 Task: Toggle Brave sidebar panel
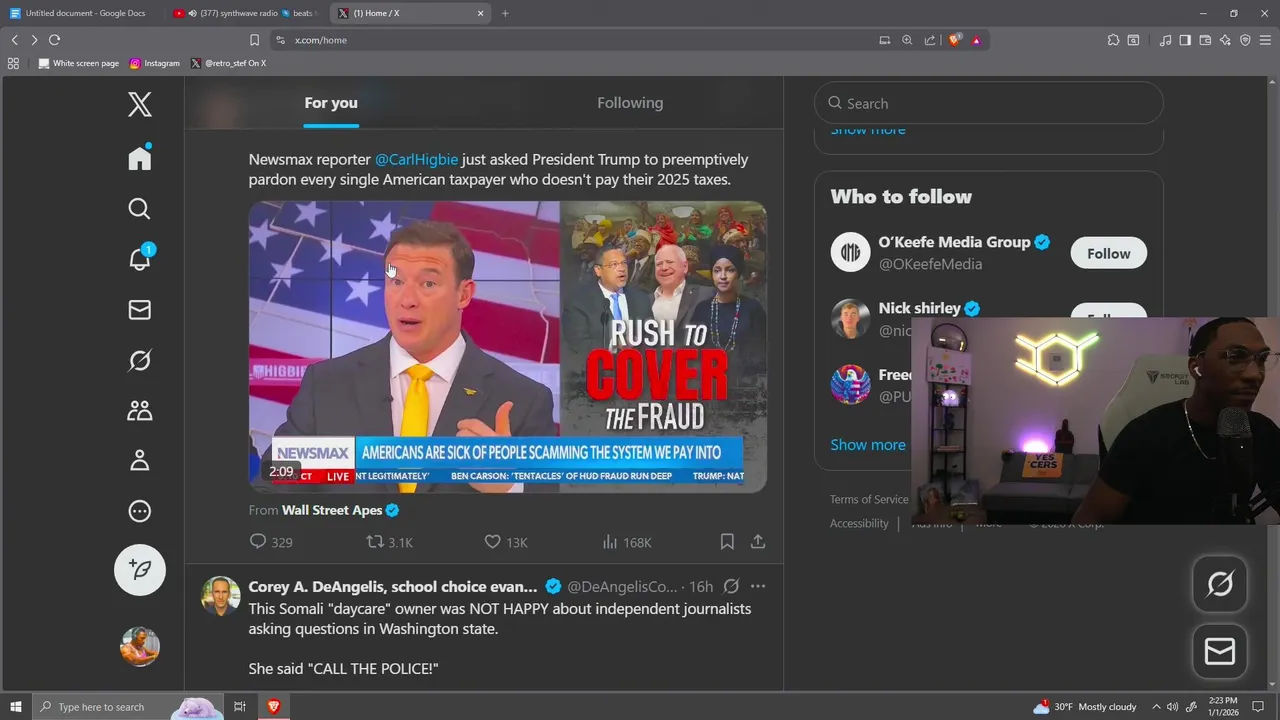1185,40
